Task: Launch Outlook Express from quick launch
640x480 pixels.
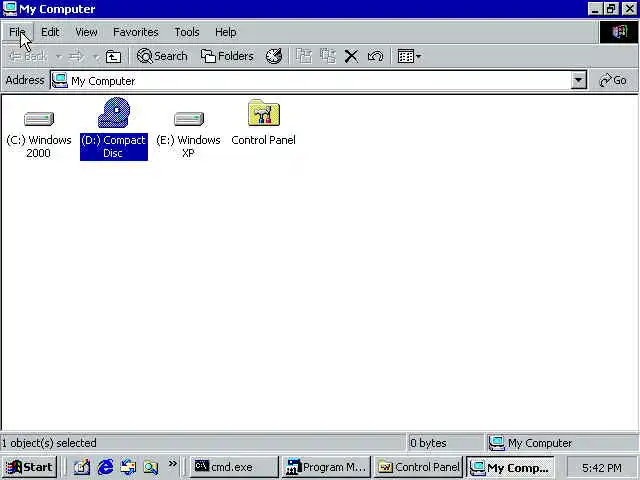Action: coord(128,467)
